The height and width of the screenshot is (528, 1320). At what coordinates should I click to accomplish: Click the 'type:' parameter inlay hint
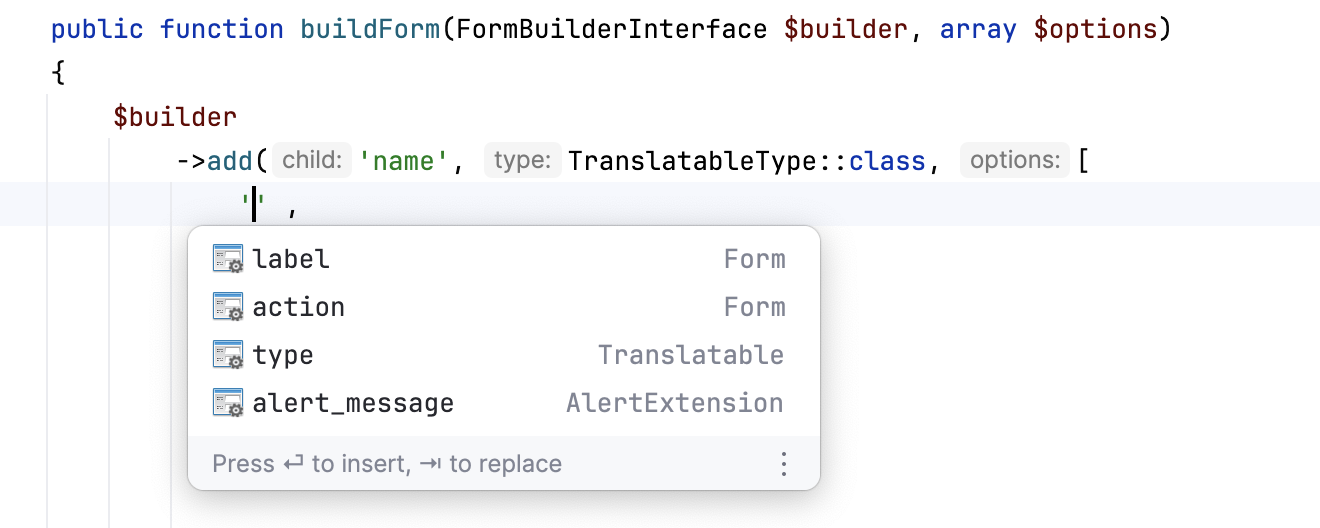pyautogui.click(x=520, y=160)
